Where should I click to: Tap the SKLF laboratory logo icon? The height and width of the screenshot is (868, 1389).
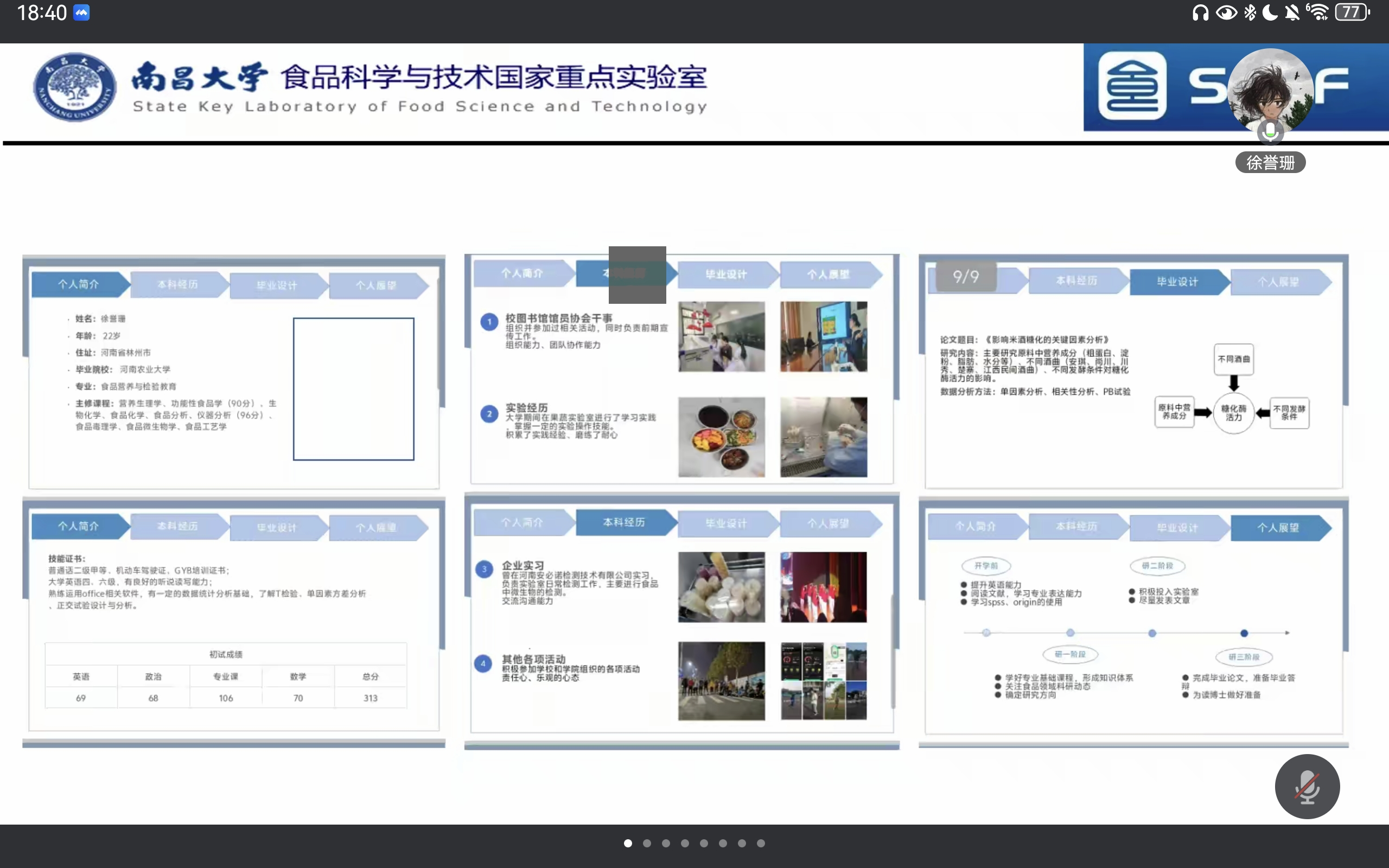point(1132,86)
